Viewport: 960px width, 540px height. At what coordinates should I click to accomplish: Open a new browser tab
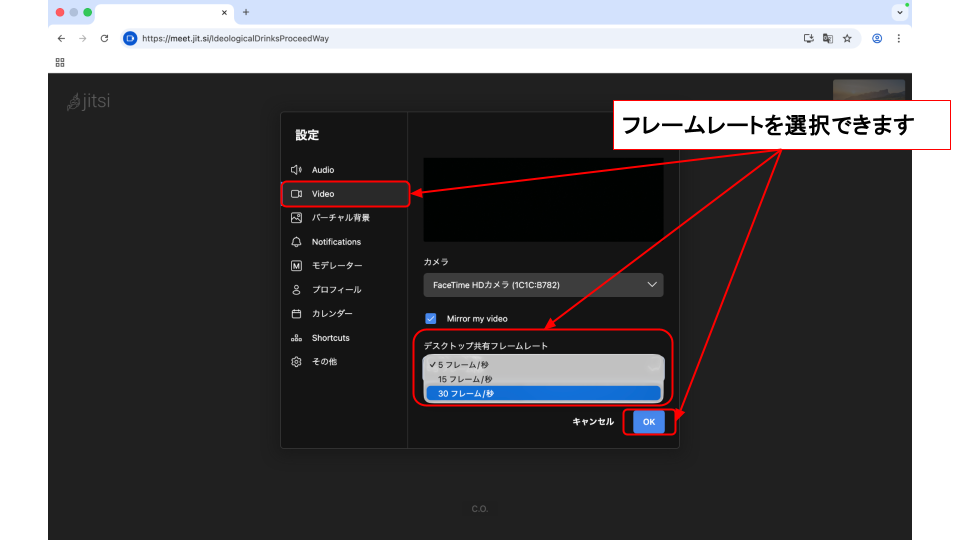point(246,12)
